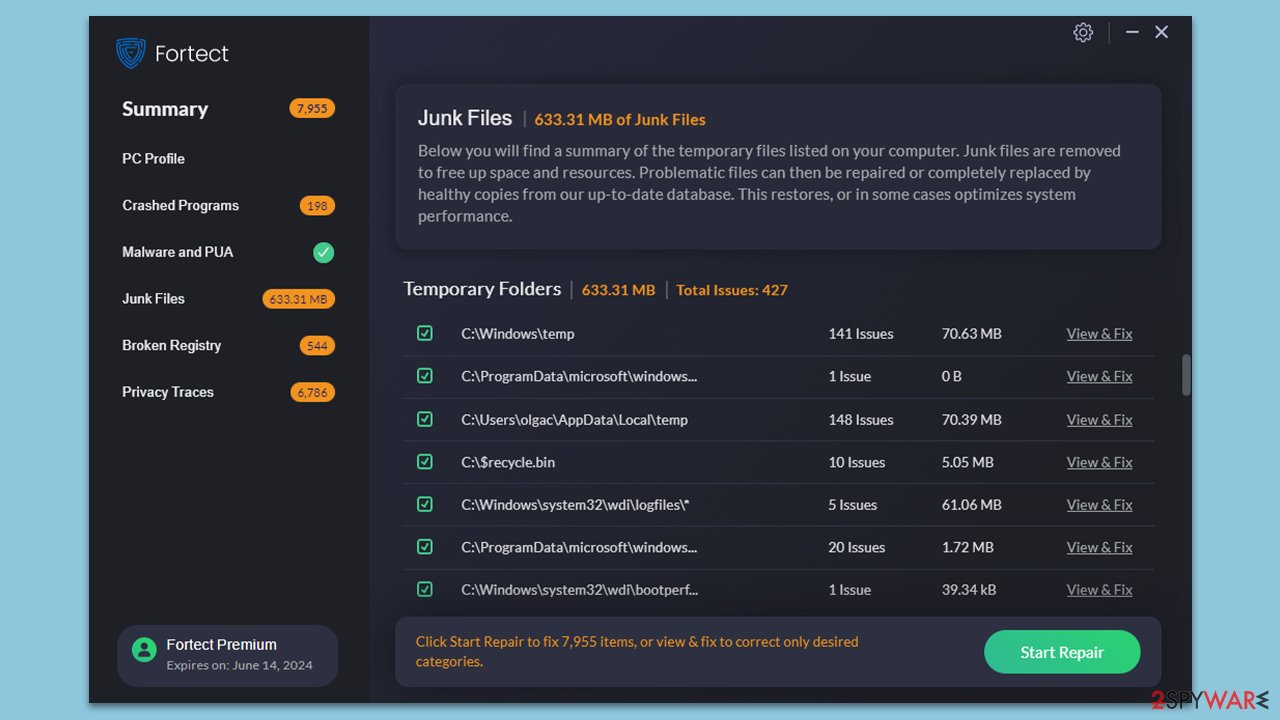The width and height of the screenshot is (1280, 720).
Task: Click the 'Total Issues: 427' text
Action: click(x=732, y=290)
